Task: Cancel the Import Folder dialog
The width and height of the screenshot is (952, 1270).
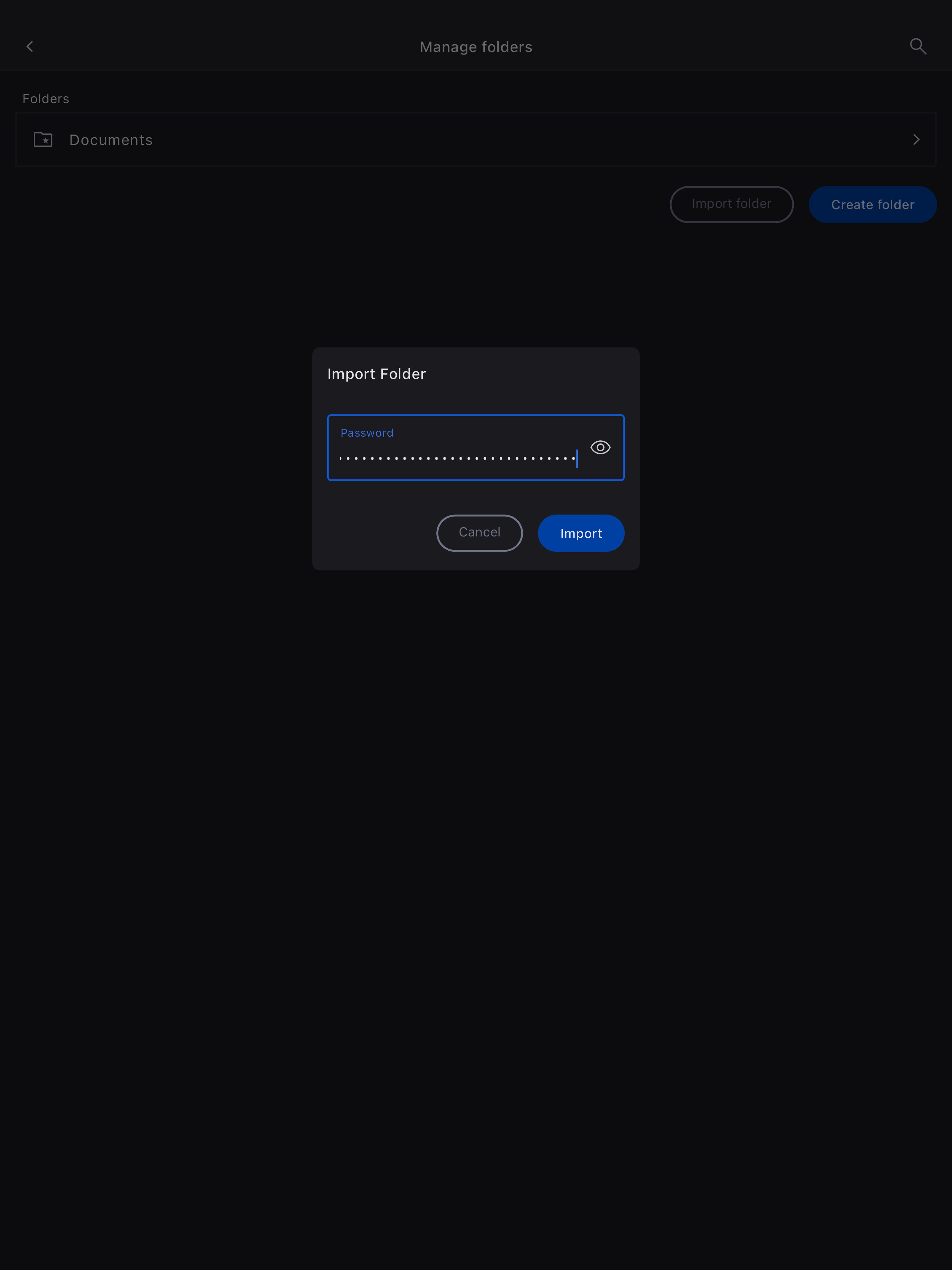Action: pos(479,533)
